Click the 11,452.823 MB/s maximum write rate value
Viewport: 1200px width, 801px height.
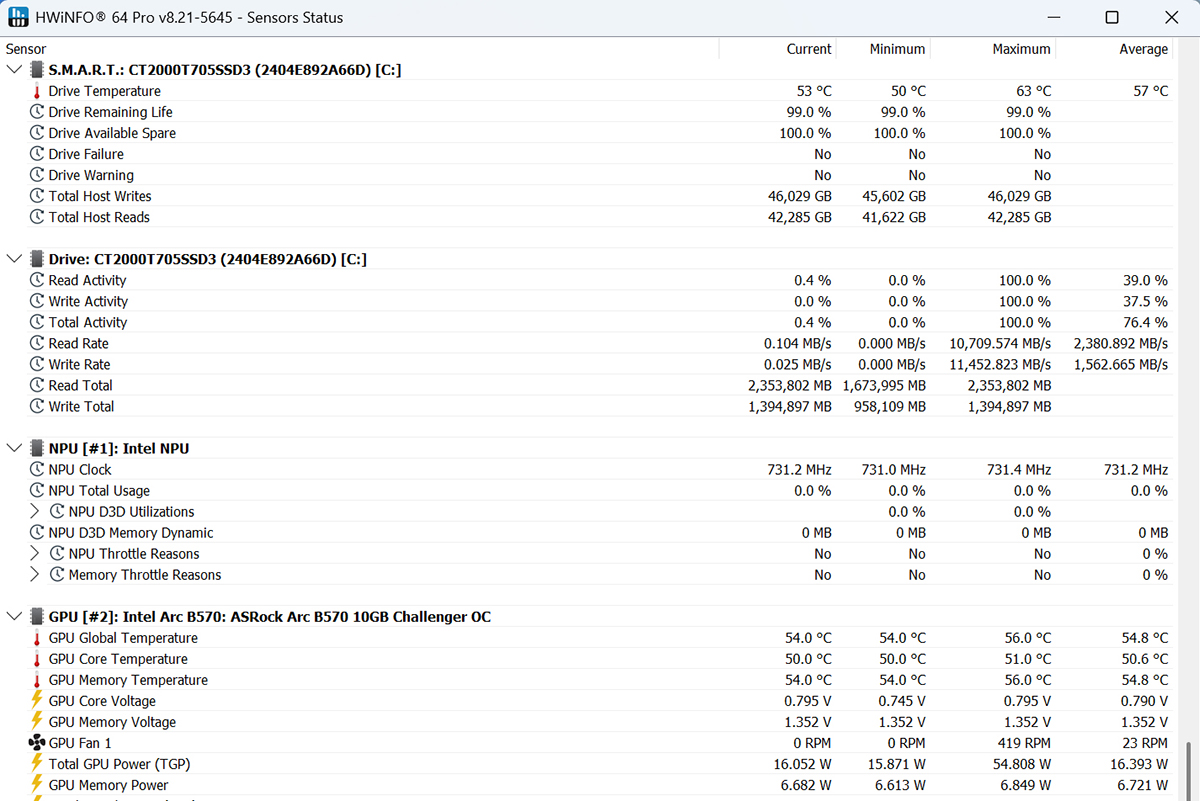click(x=1000, y=364)
